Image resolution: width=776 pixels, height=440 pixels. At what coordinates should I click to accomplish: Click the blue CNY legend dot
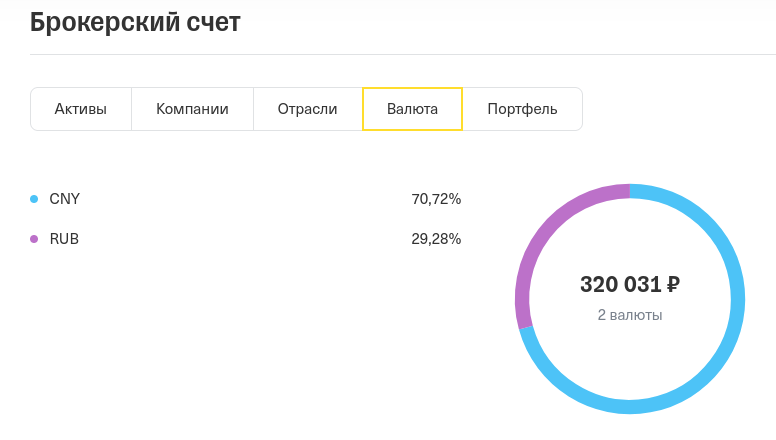click(34, 199)
